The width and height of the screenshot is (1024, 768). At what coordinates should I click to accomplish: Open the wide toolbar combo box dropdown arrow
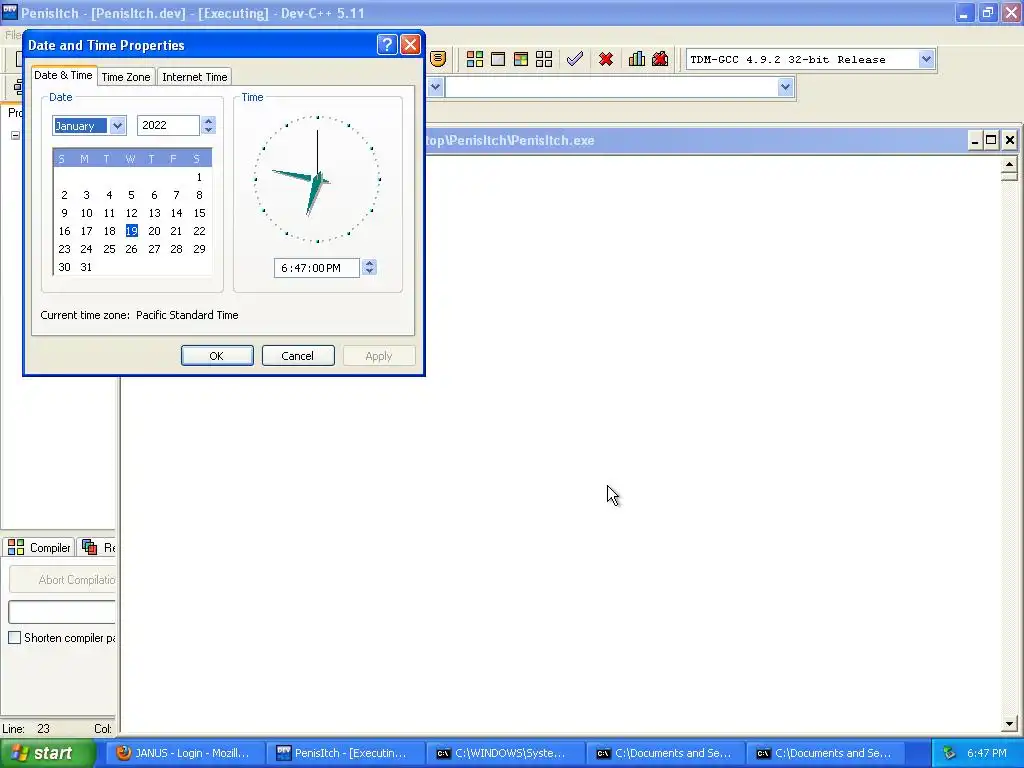pos(786,87)
